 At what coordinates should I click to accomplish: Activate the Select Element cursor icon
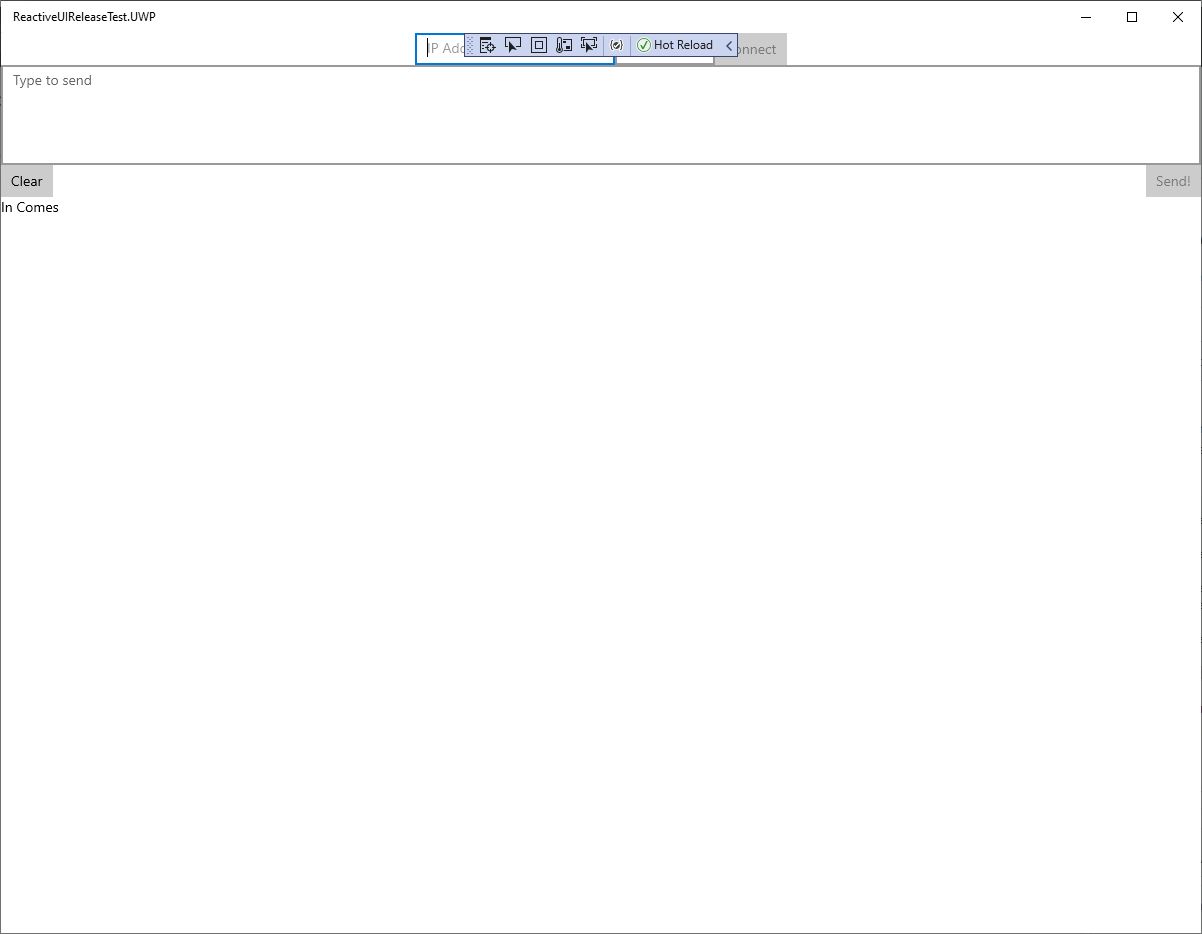pos(513,45)
